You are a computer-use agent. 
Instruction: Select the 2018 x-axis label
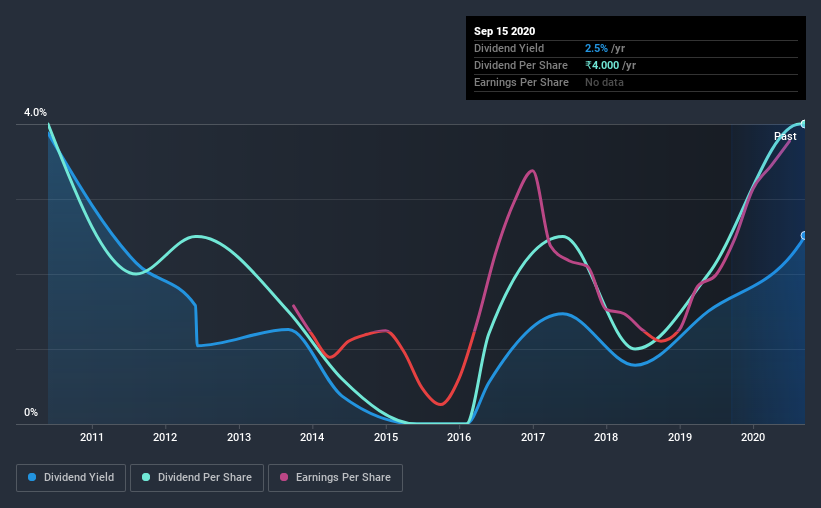606,437
